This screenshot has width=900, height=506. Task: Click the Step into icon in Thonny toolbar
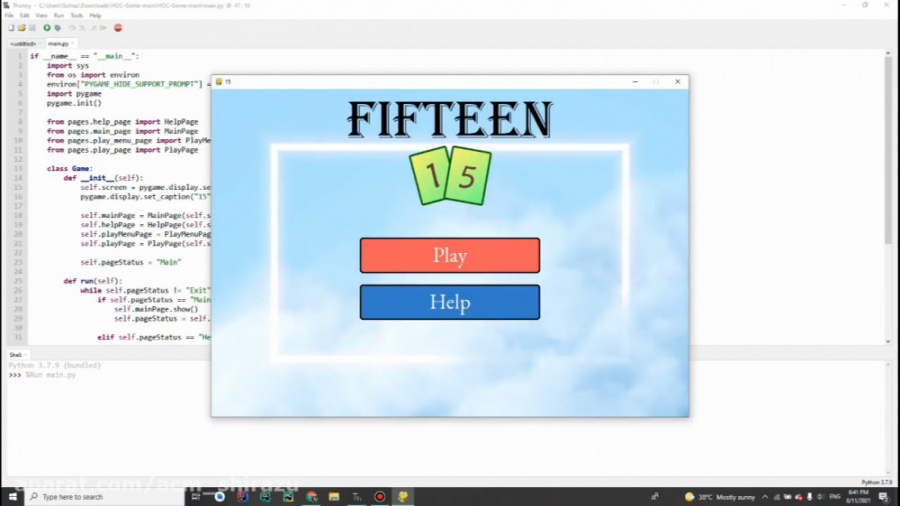point(82,28)
